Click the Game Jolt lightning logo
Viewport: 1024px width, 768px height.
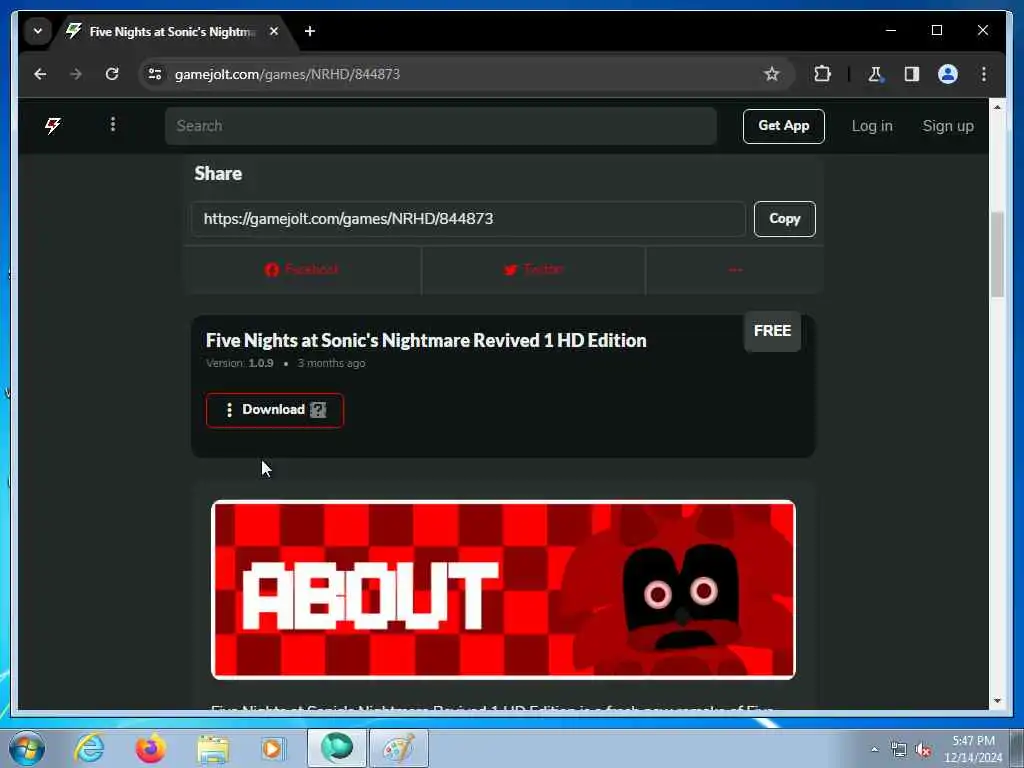[x=53, y=125]
